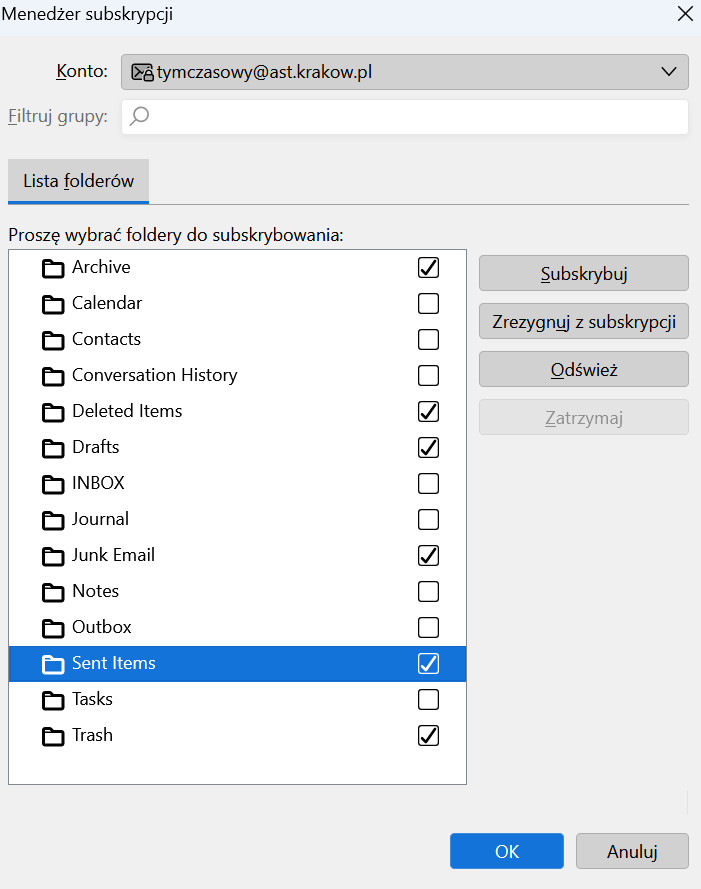Uncheck the Drafts subscription checkbox
Image resolution: width=701 pixels, height=889 pixels.
point(428,447)
